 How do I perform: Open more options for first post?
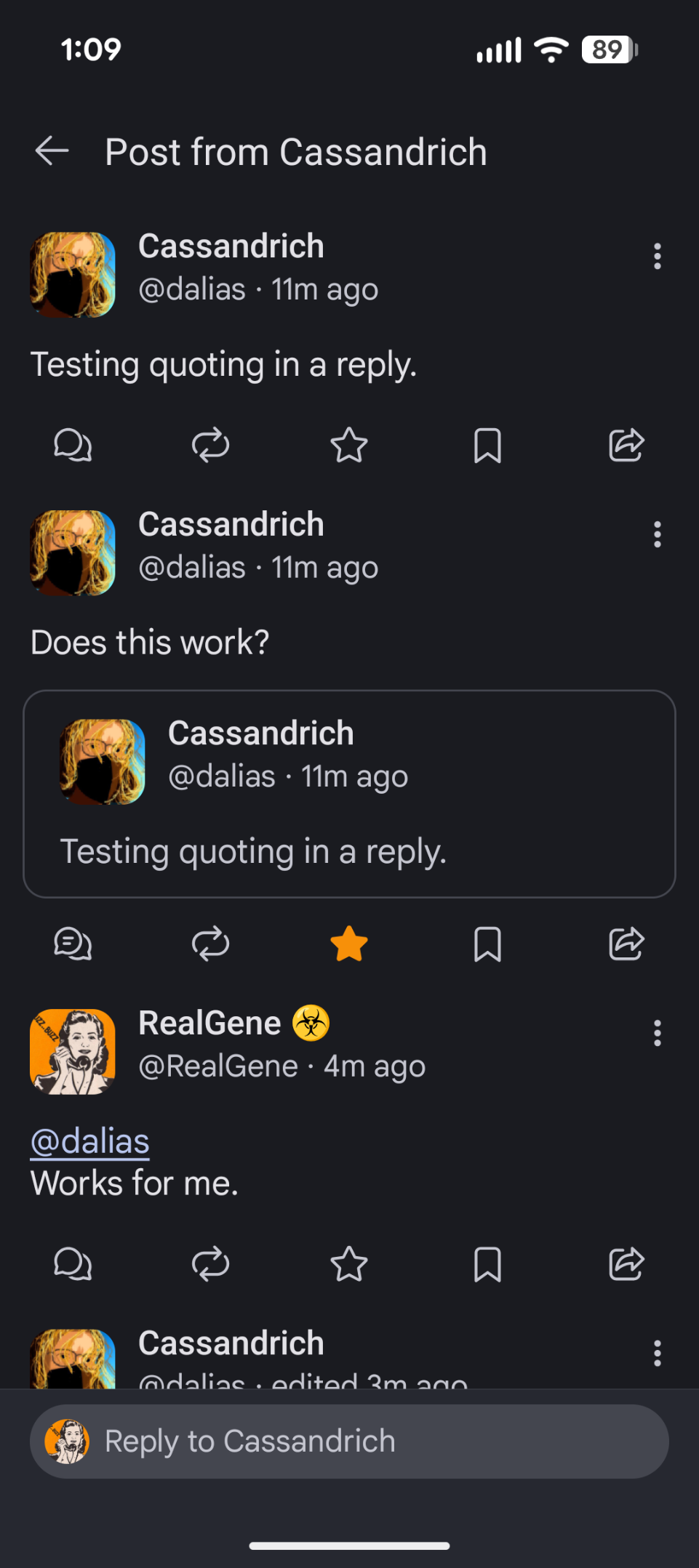pos(657,256)
